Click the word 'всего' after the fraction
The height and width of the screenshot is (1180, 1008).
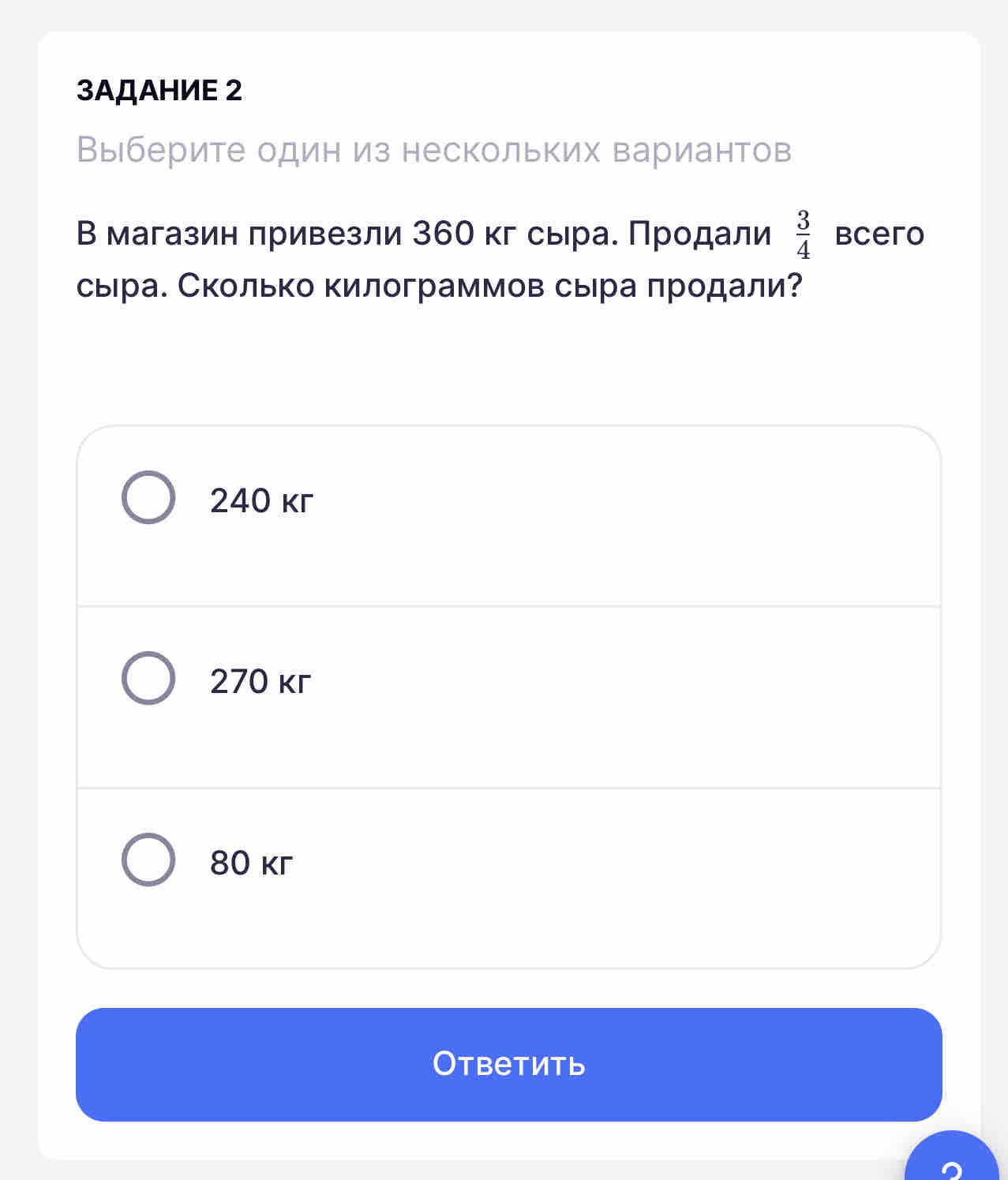(879, 234)
